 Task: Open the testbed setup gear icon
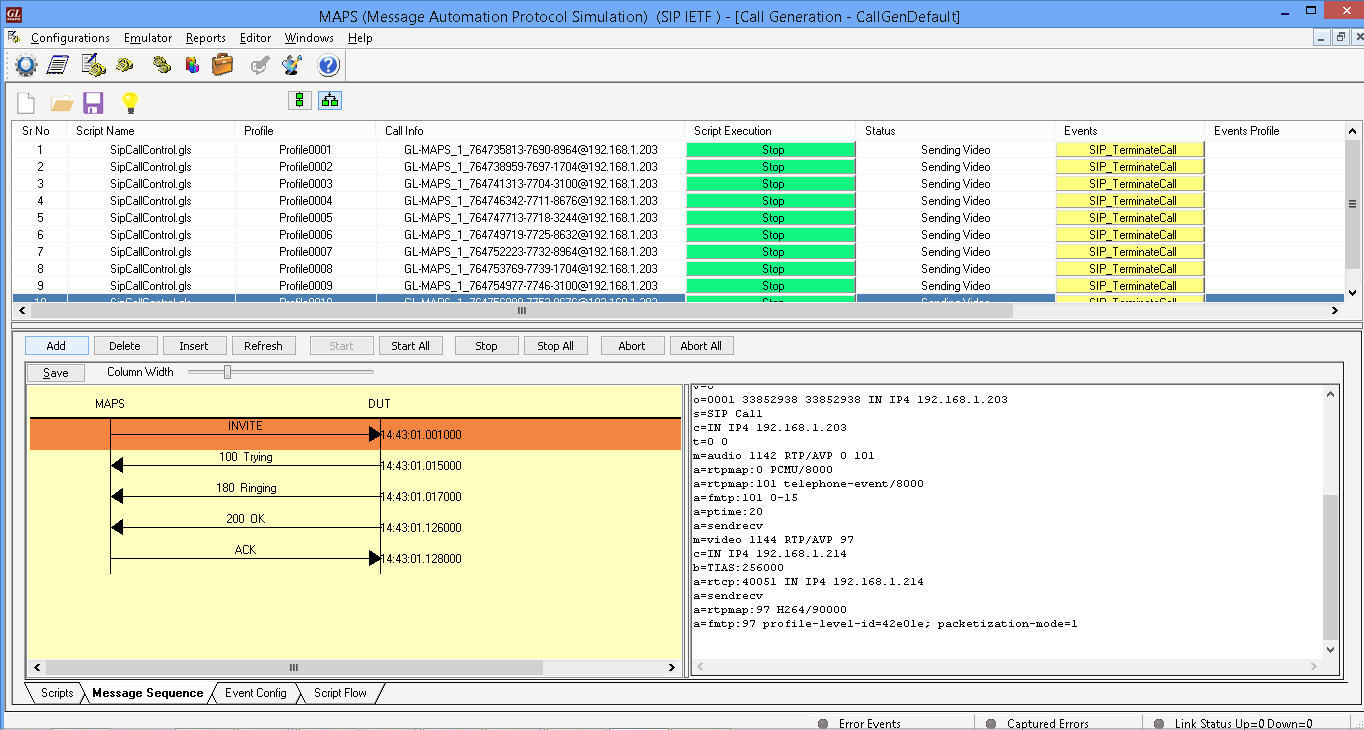[x=26, y=66]
